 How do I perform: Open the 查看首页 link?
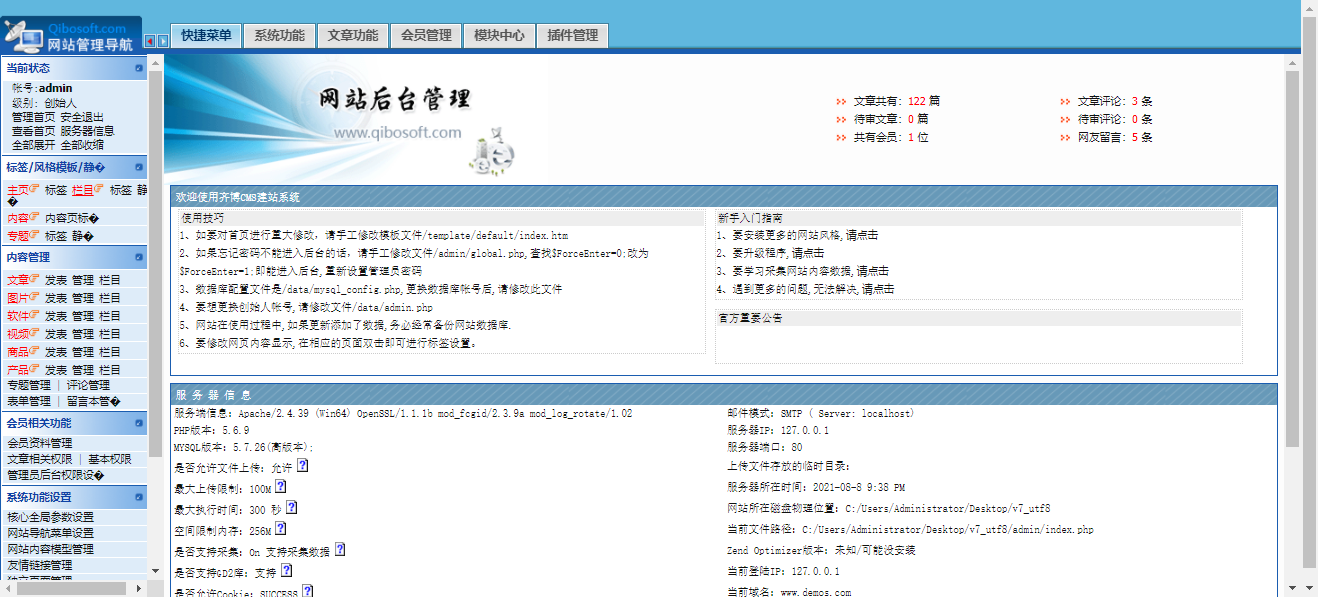[33, 131]
